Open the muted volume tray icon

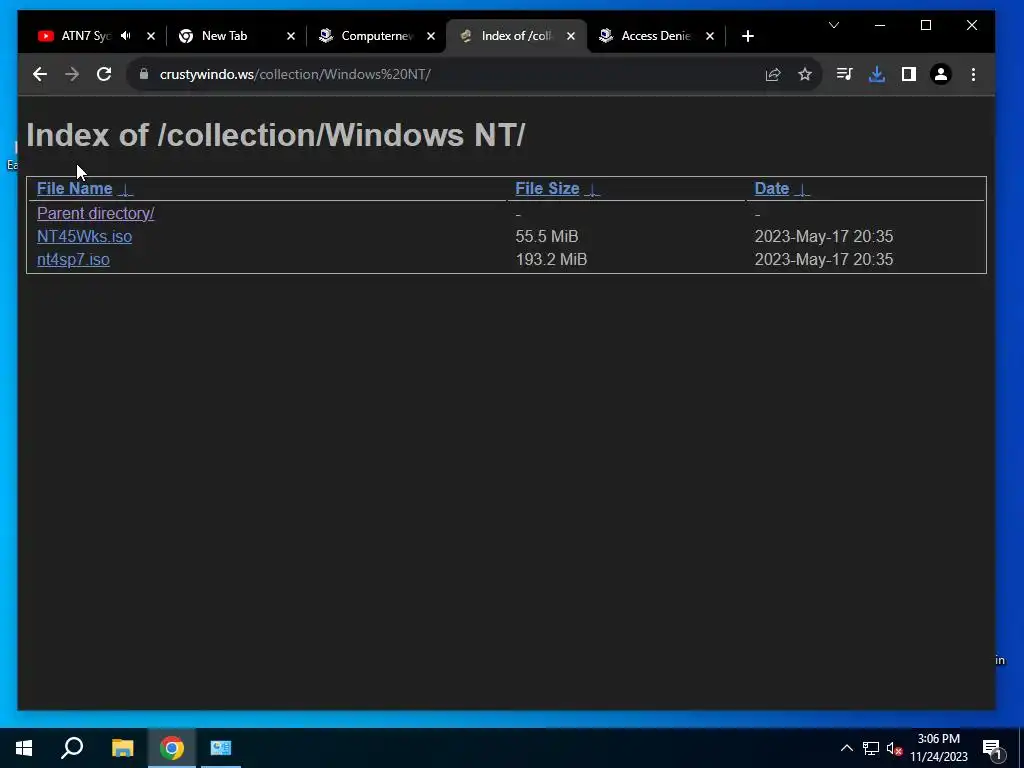894,748
